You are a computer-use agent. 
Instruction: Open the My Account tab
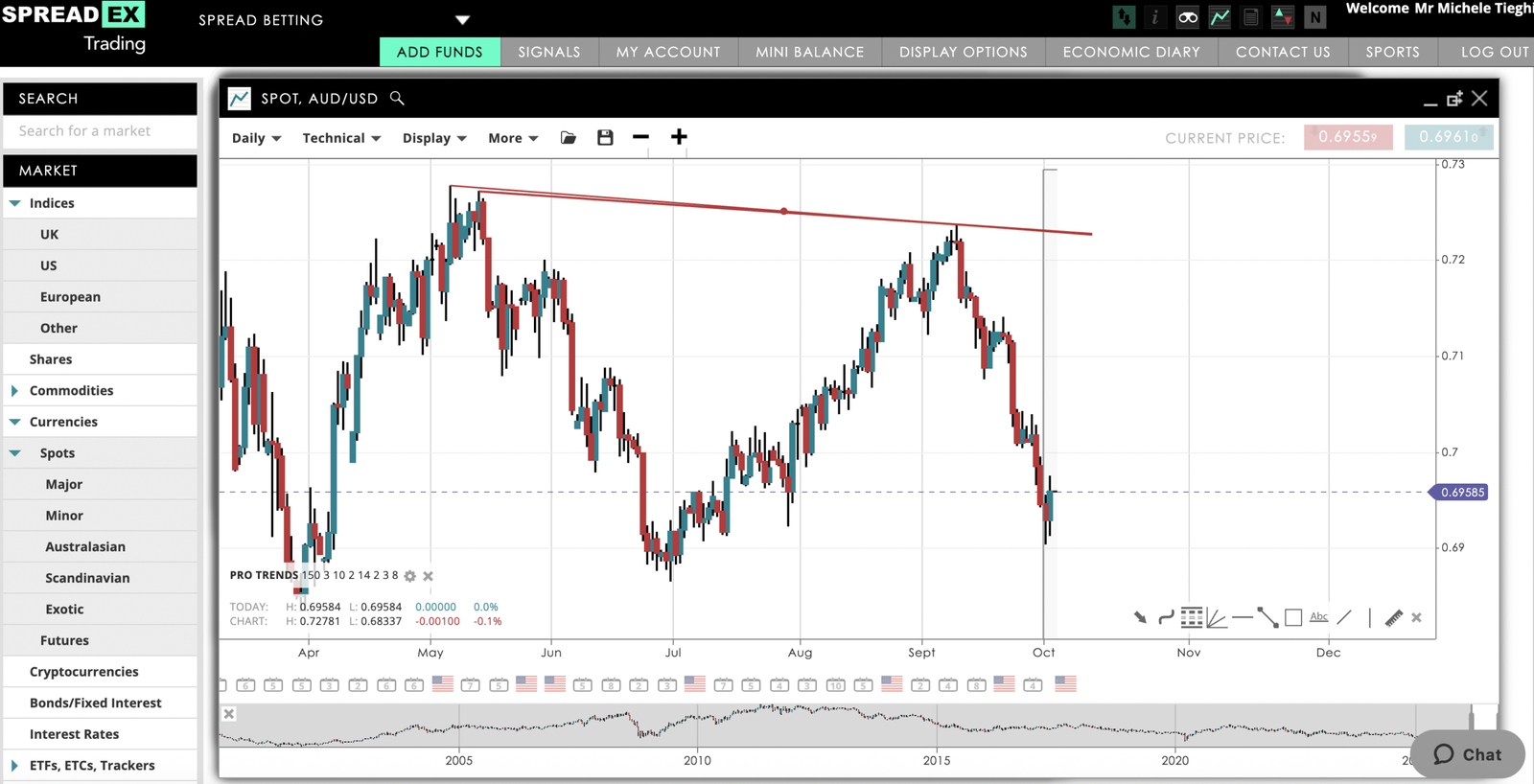(x=668, y=52)
